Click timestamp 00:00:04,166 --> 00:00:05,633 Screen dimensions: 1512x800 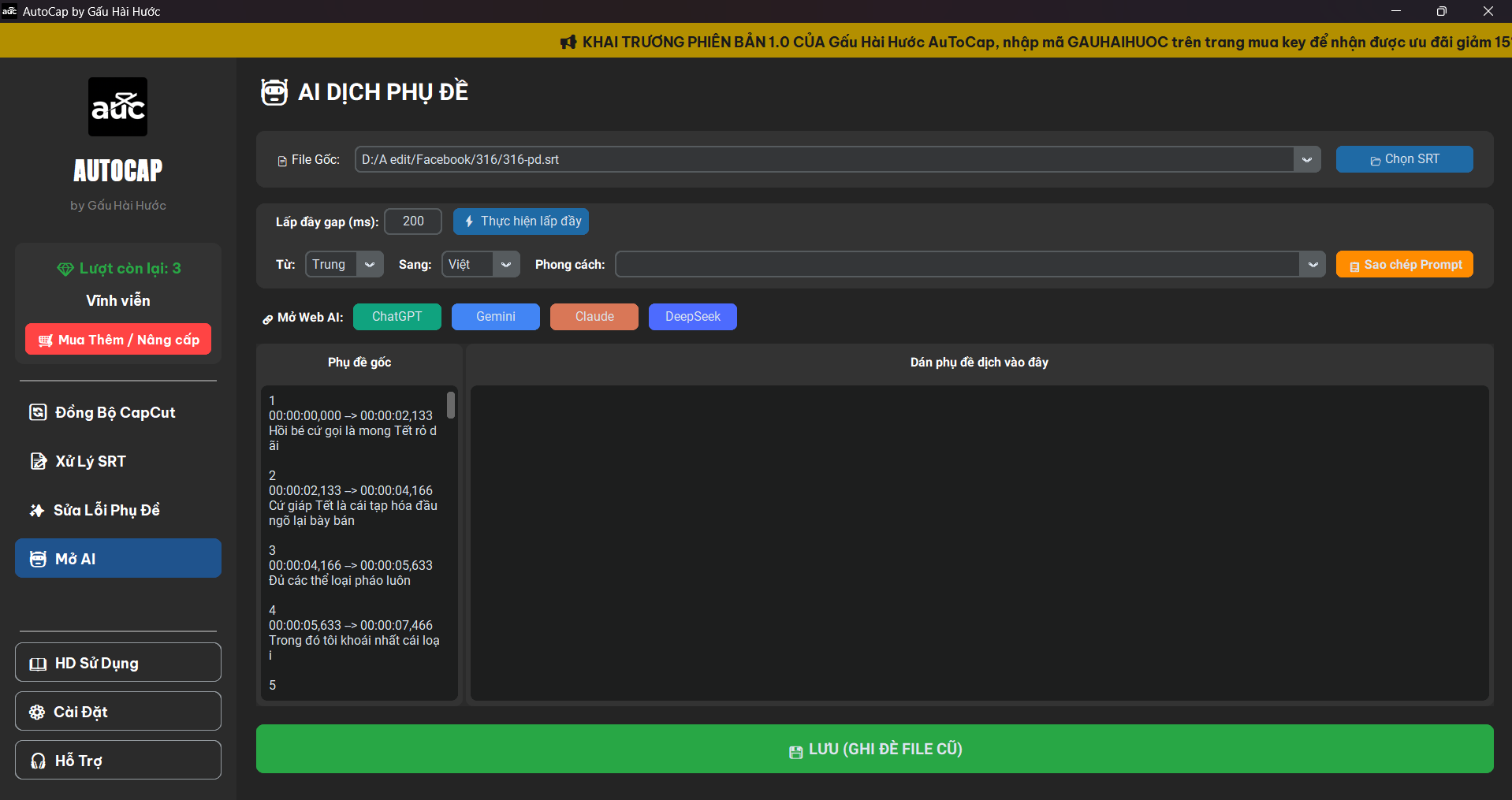(351, 565)
